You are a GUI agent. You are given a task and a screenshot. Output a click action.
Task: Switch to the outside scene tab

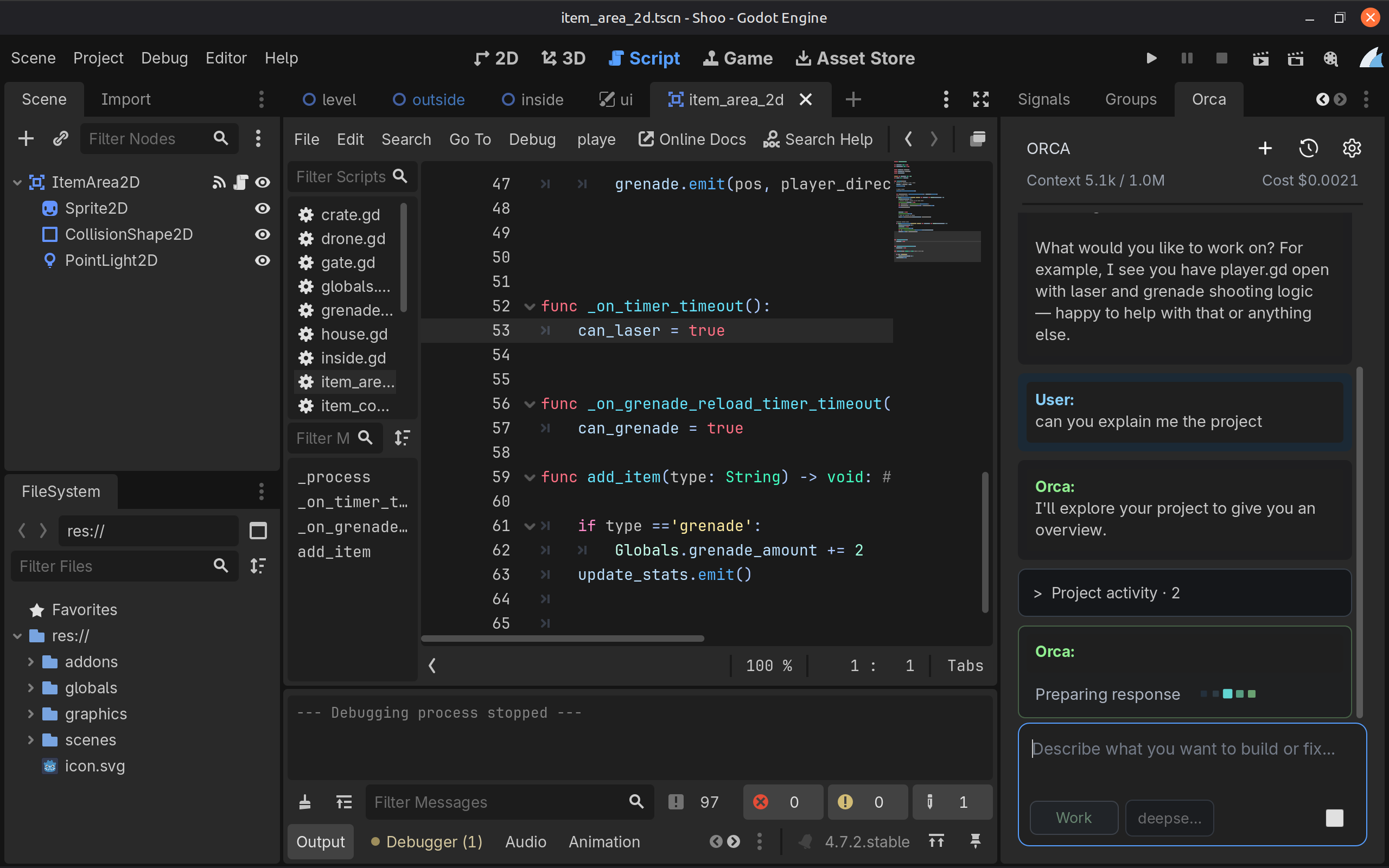pos(428,99)
